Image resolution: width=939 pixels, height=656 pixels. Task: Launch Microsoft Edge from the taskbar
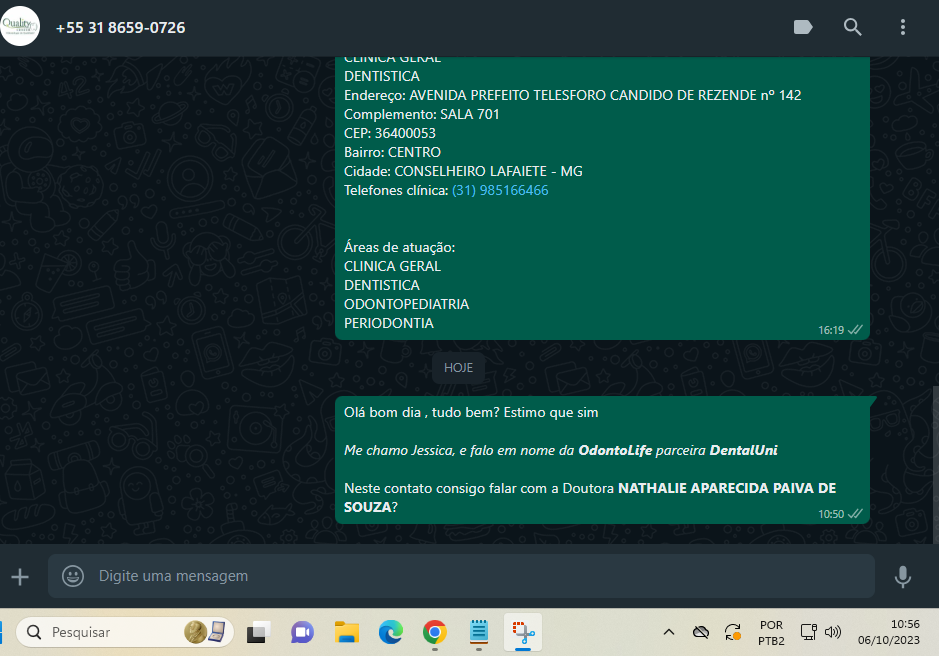tap(391, 632)
